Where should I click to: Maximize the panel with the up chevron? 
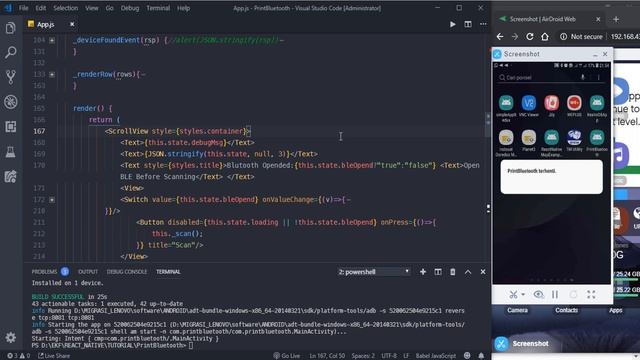468,272
